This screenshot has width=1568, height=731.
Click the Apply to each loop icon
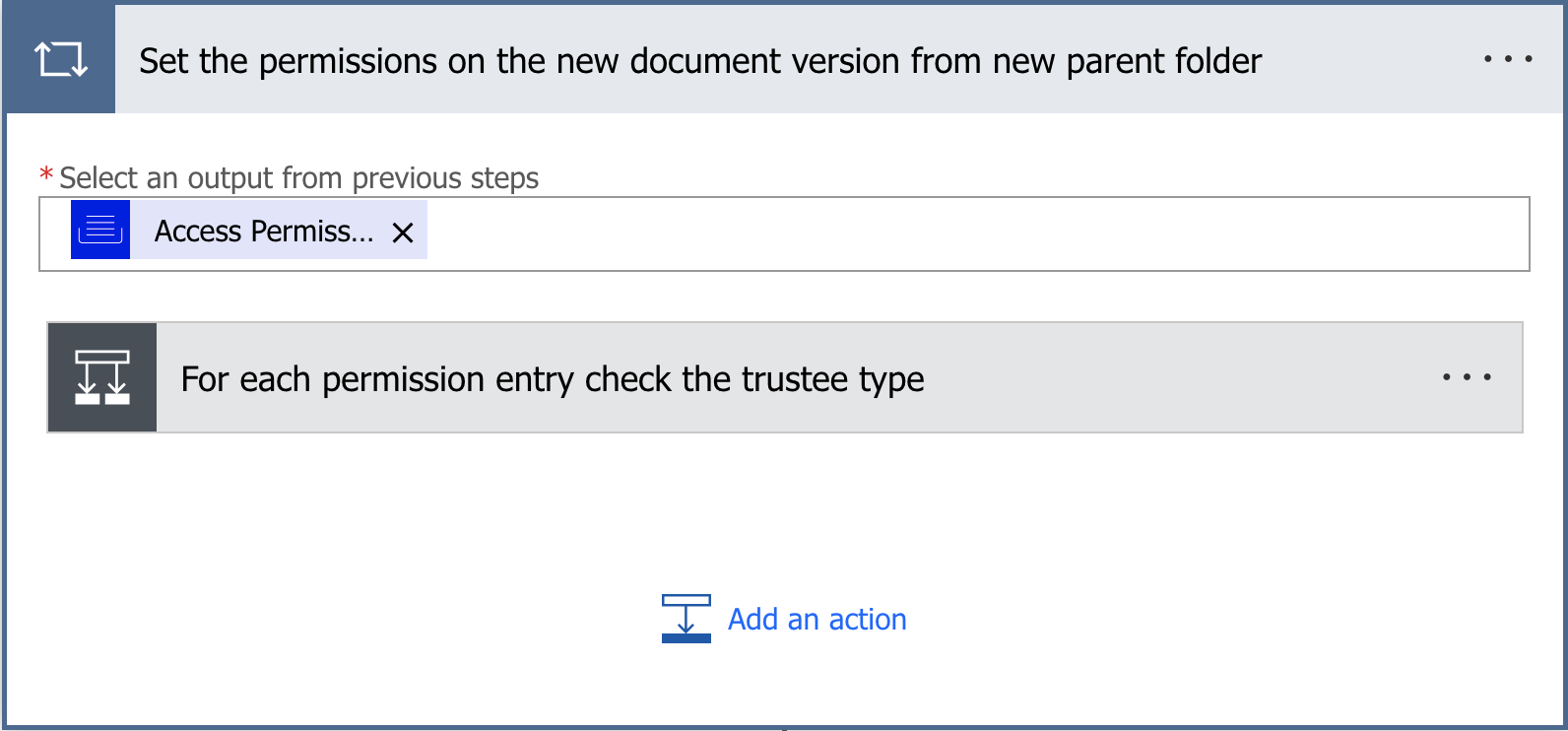60,59
